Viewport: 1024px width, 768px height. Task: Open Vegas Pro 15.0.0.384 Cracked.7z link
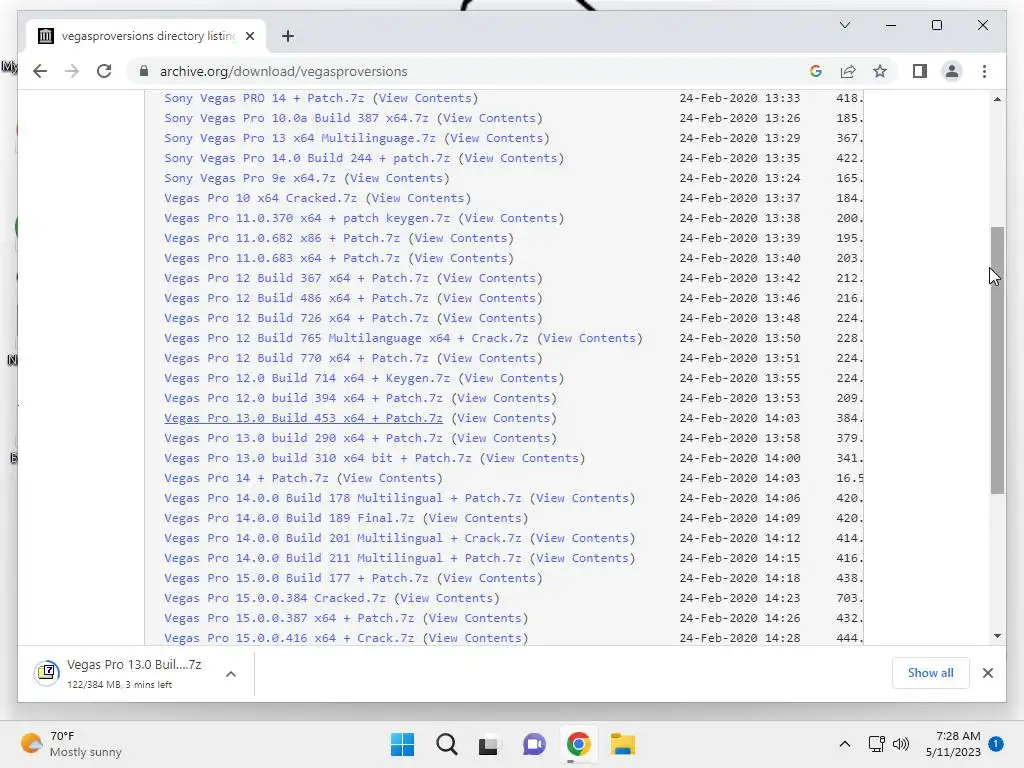[275, 598]
